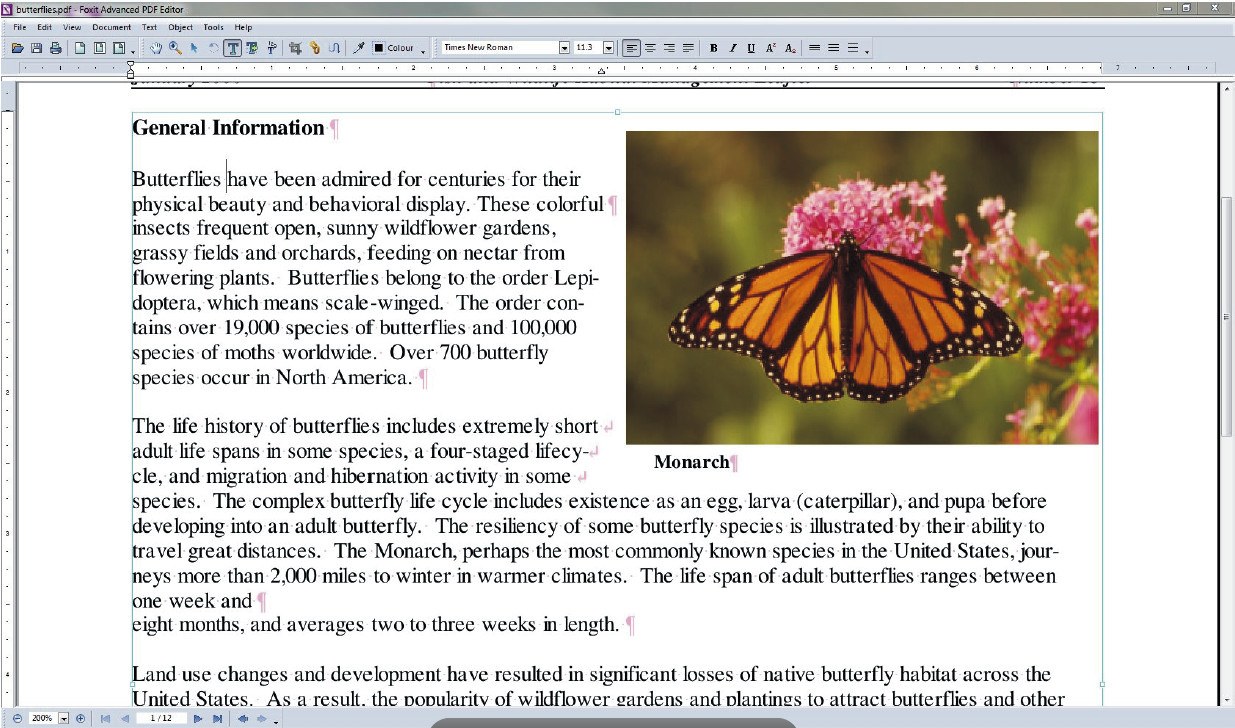Click the Open file folder icon
The width and height of the screenshot is (1235, 728).
17,48
